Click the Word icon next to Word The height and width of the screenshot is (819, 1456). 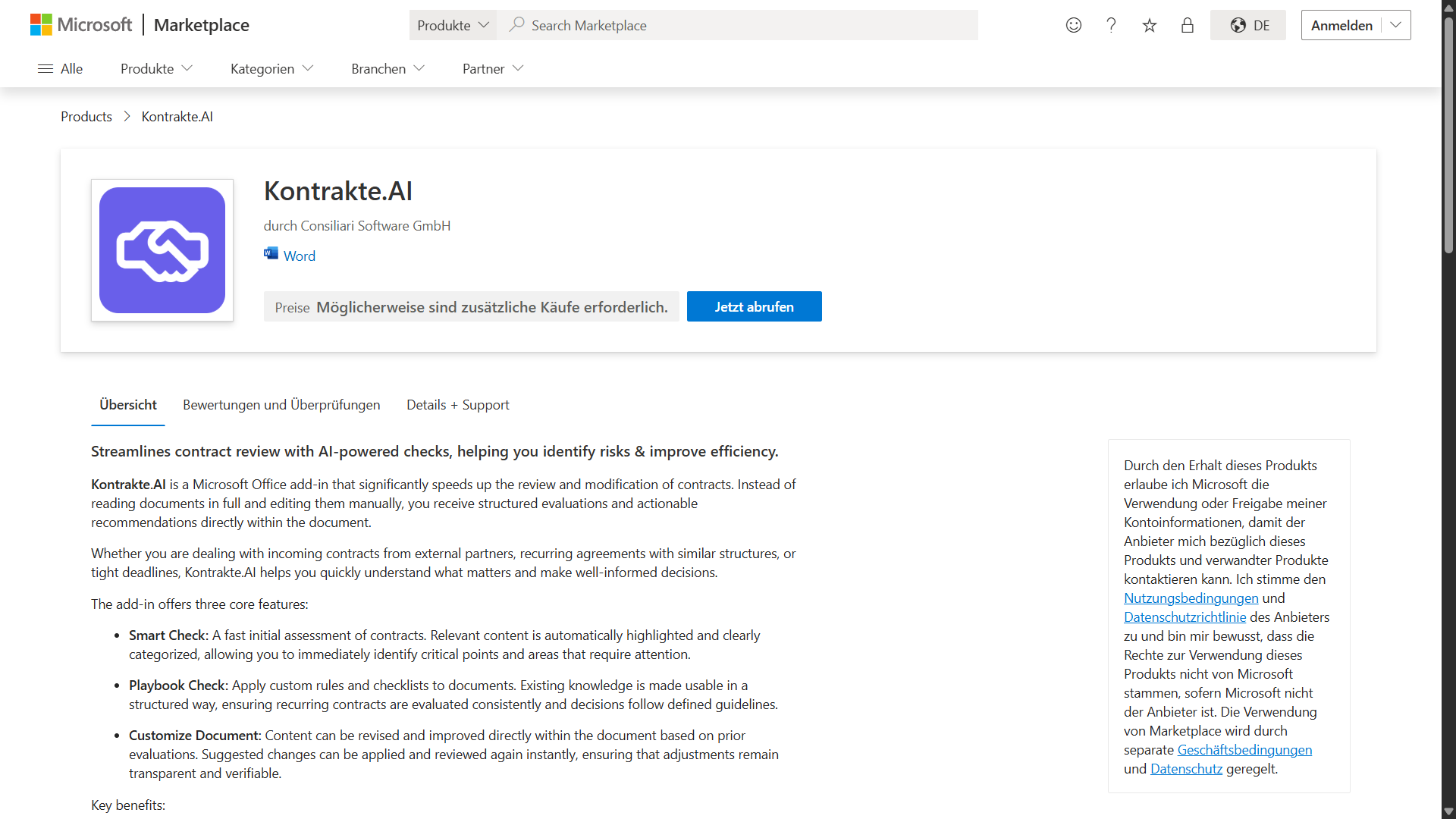coord(271,253)
